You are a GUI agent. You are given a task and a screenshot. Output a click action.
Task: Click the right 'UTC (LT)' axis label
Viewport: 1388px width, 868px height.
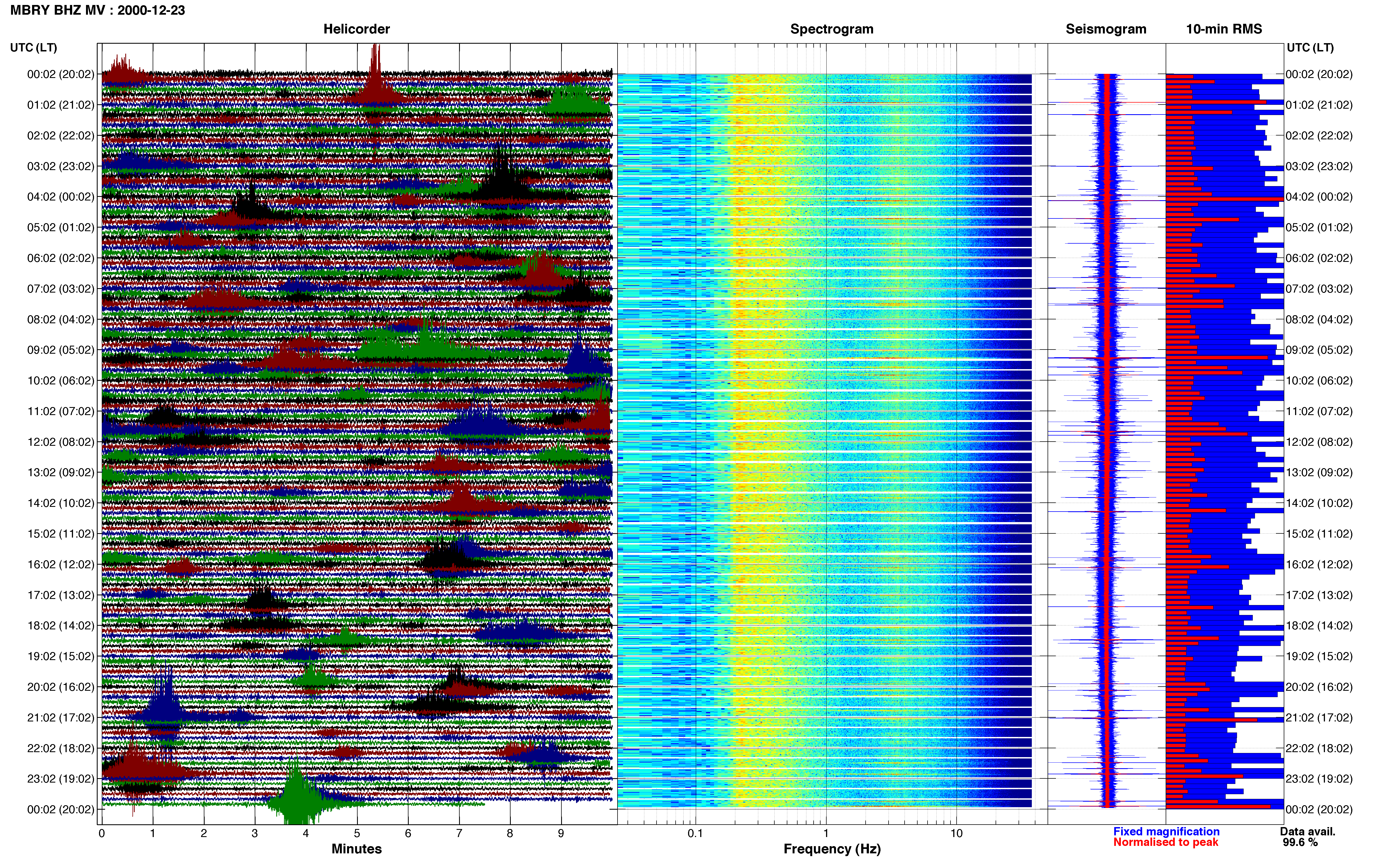1310,47
